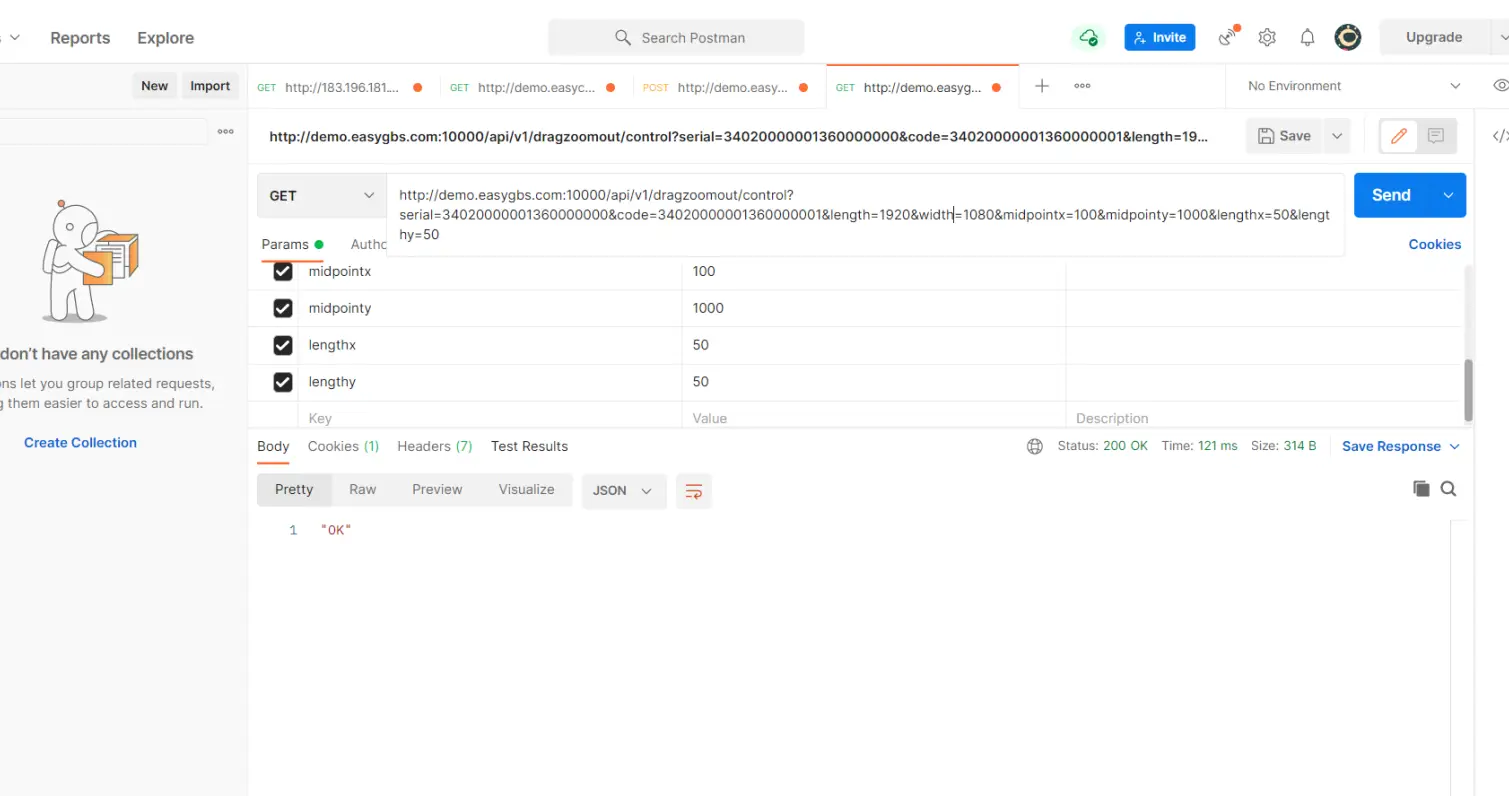This screenshot has height=796, width=1509.
Task: Copy response body with copy icon
Action: pos(1421,488)
